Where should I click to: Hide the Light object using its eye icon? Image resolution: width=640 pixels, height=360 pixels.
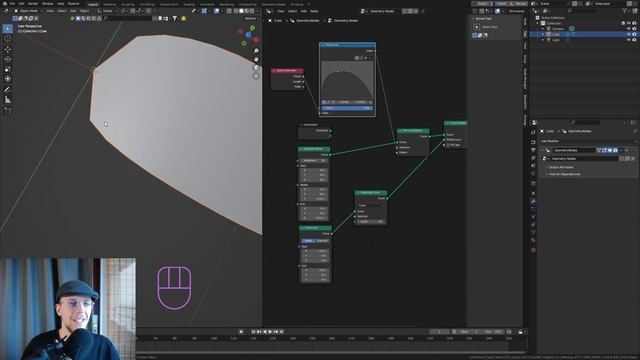click(629, 40)
